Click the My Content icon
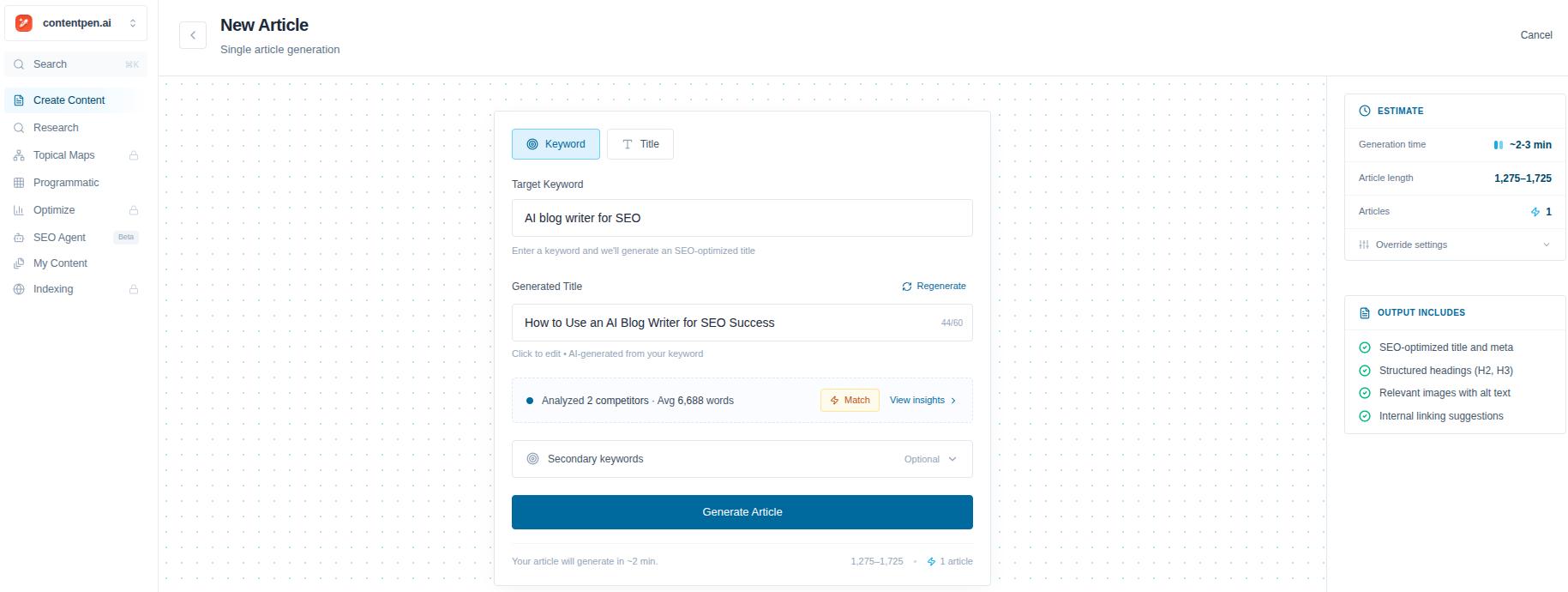The image size is (1568, 592). click(19, 263)
